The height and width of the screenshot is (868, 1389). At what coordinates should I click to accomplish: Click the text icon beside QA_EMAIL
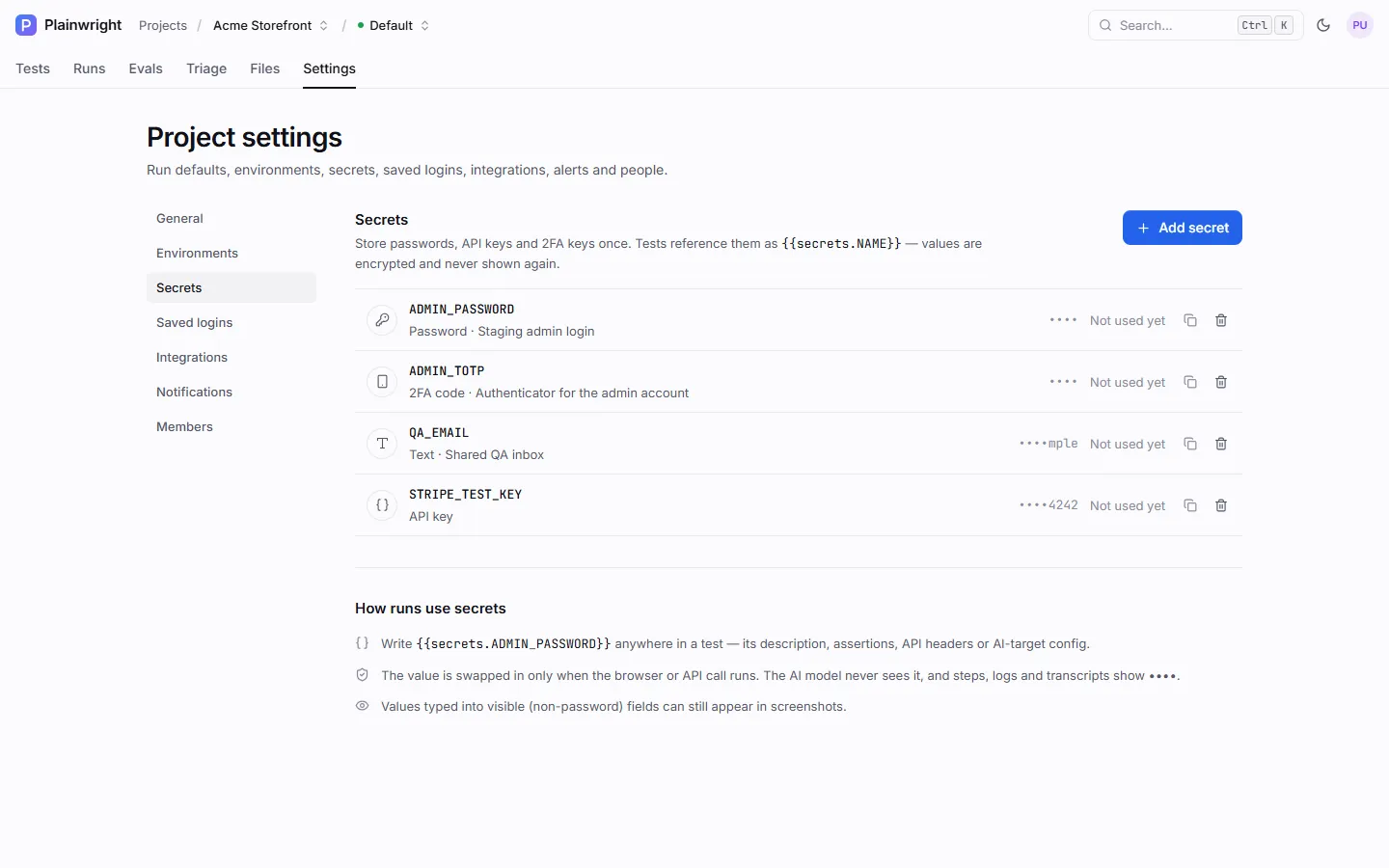pyautogui.click(x=382, y=444)
